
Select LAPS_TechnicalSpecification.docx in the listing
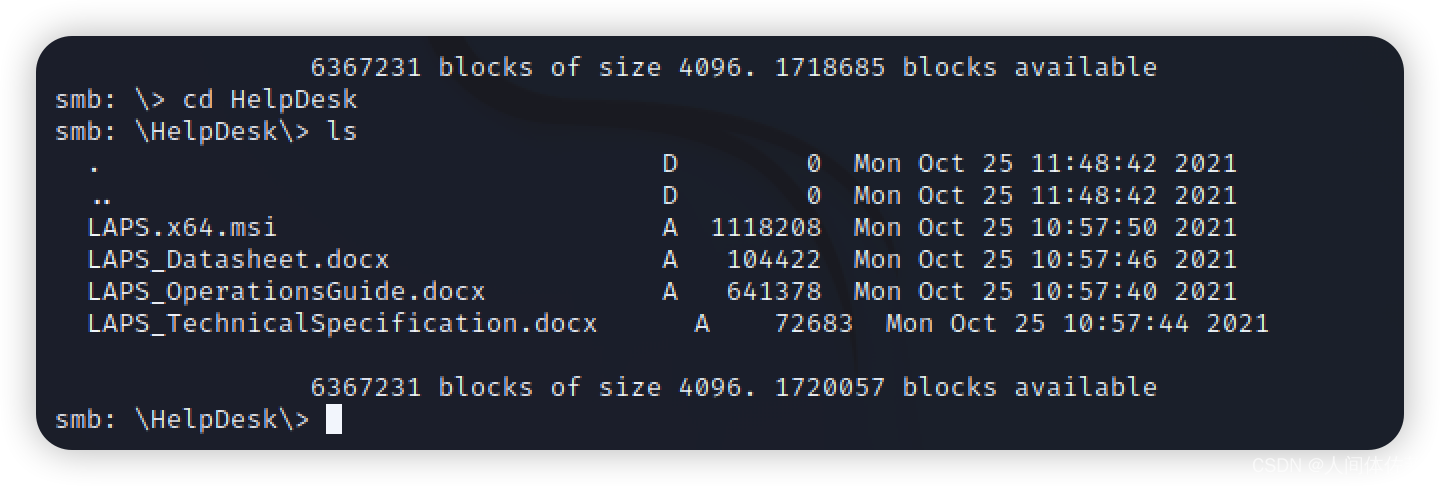coord(342,323)
